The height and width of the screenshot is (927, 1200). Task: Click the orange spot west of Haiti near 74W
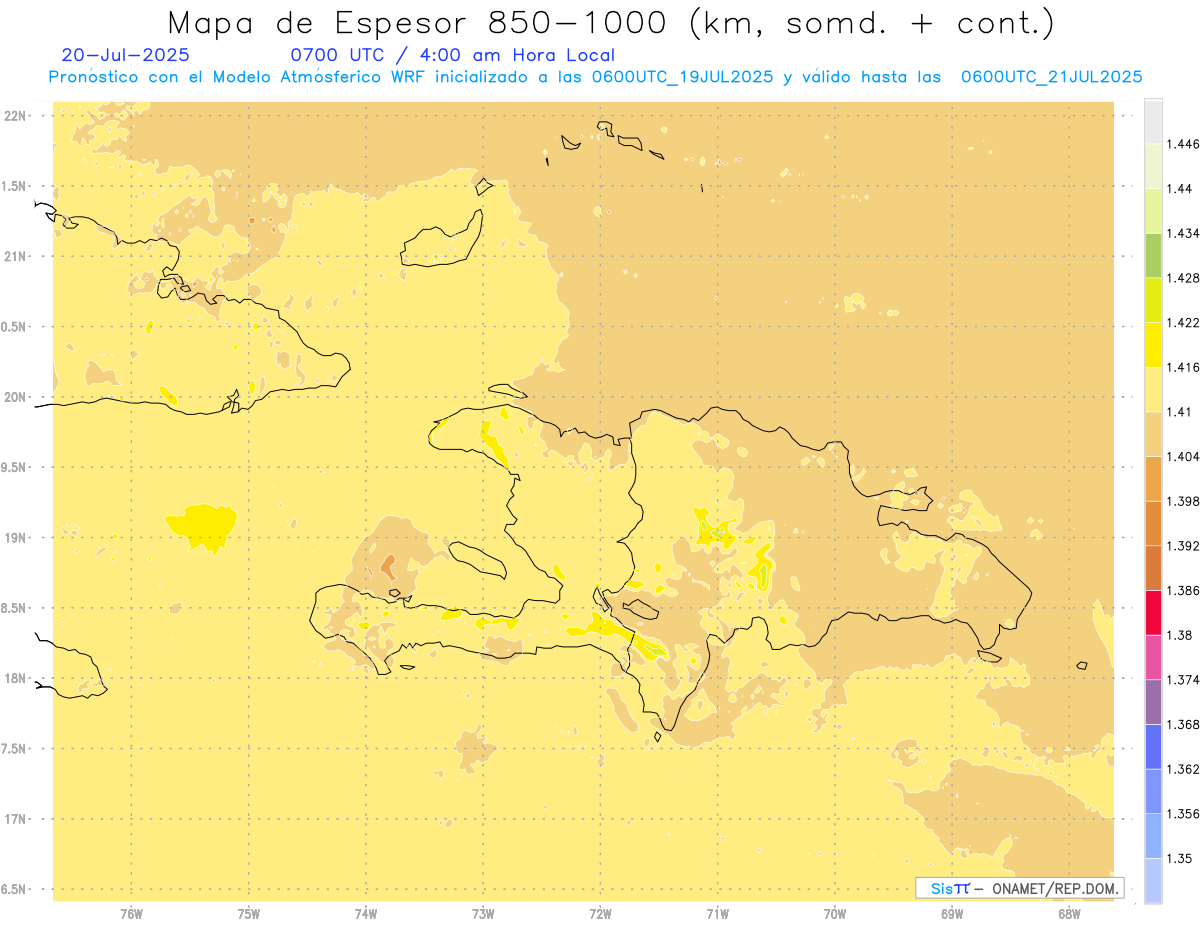point(388,567)
